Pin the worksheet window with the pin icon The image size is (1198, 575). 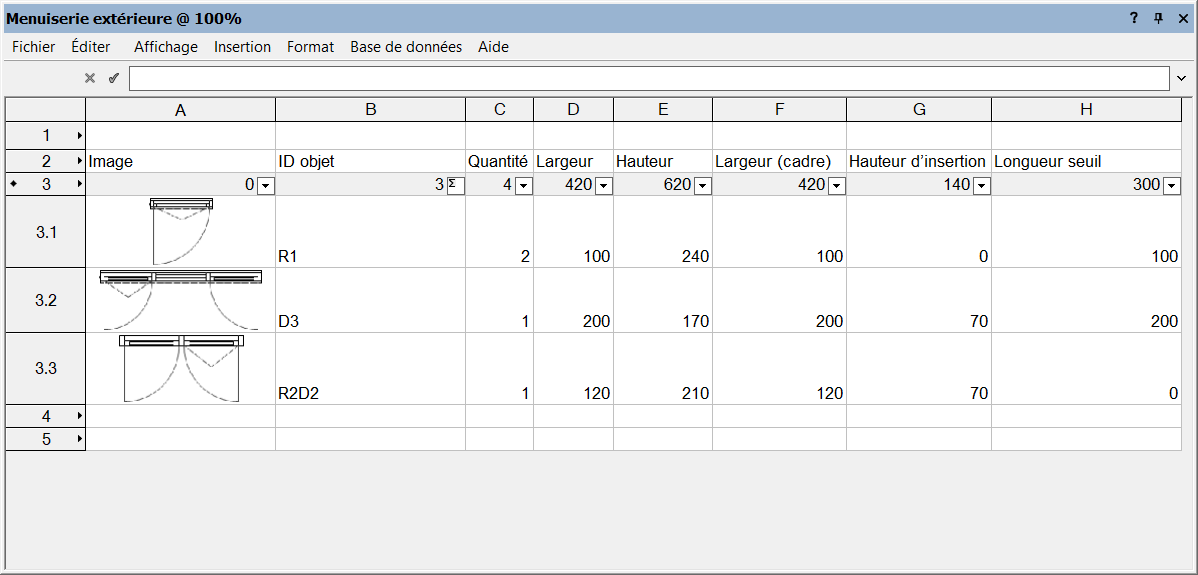click(x=1158, y=18)
